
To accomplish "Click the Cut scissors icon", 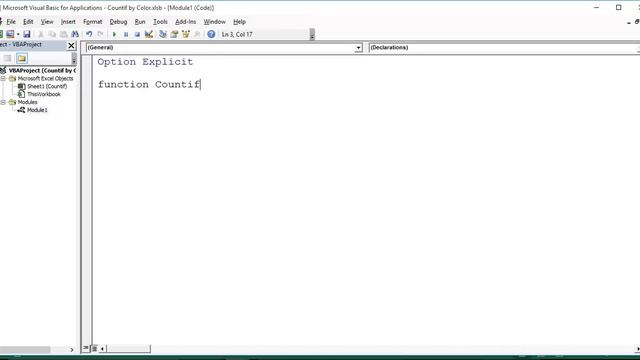I will [x=40, y=34].
